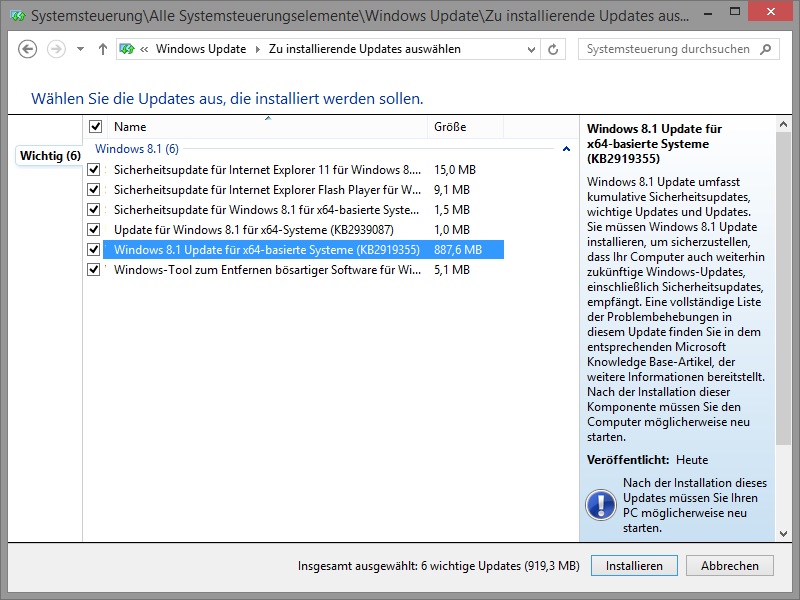Click the details pane scrollbar thumb
The height and width of the screenshot is (600, 800).
(783, 288)
